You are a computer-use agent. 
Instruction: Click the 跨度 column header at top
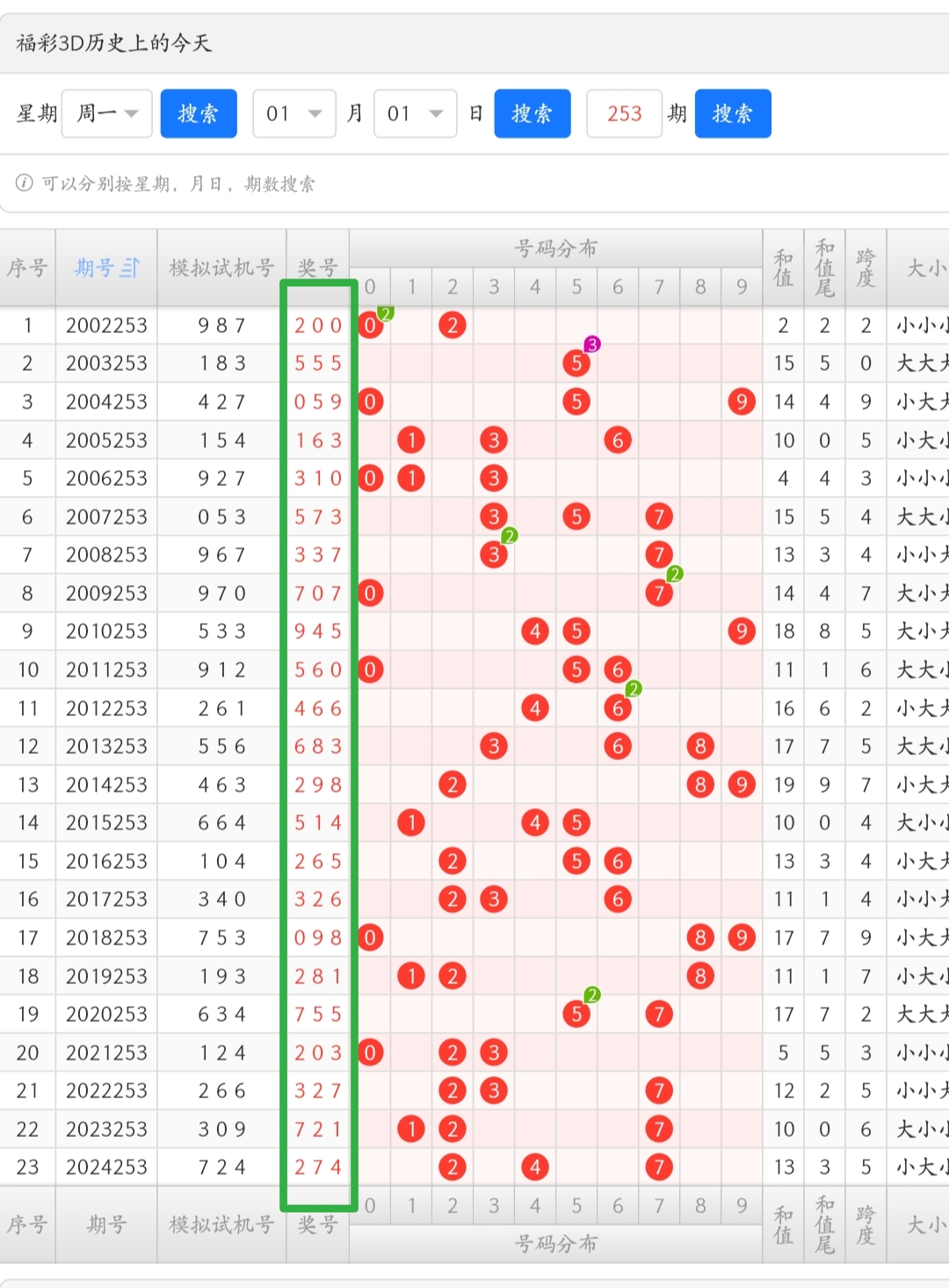866,268
